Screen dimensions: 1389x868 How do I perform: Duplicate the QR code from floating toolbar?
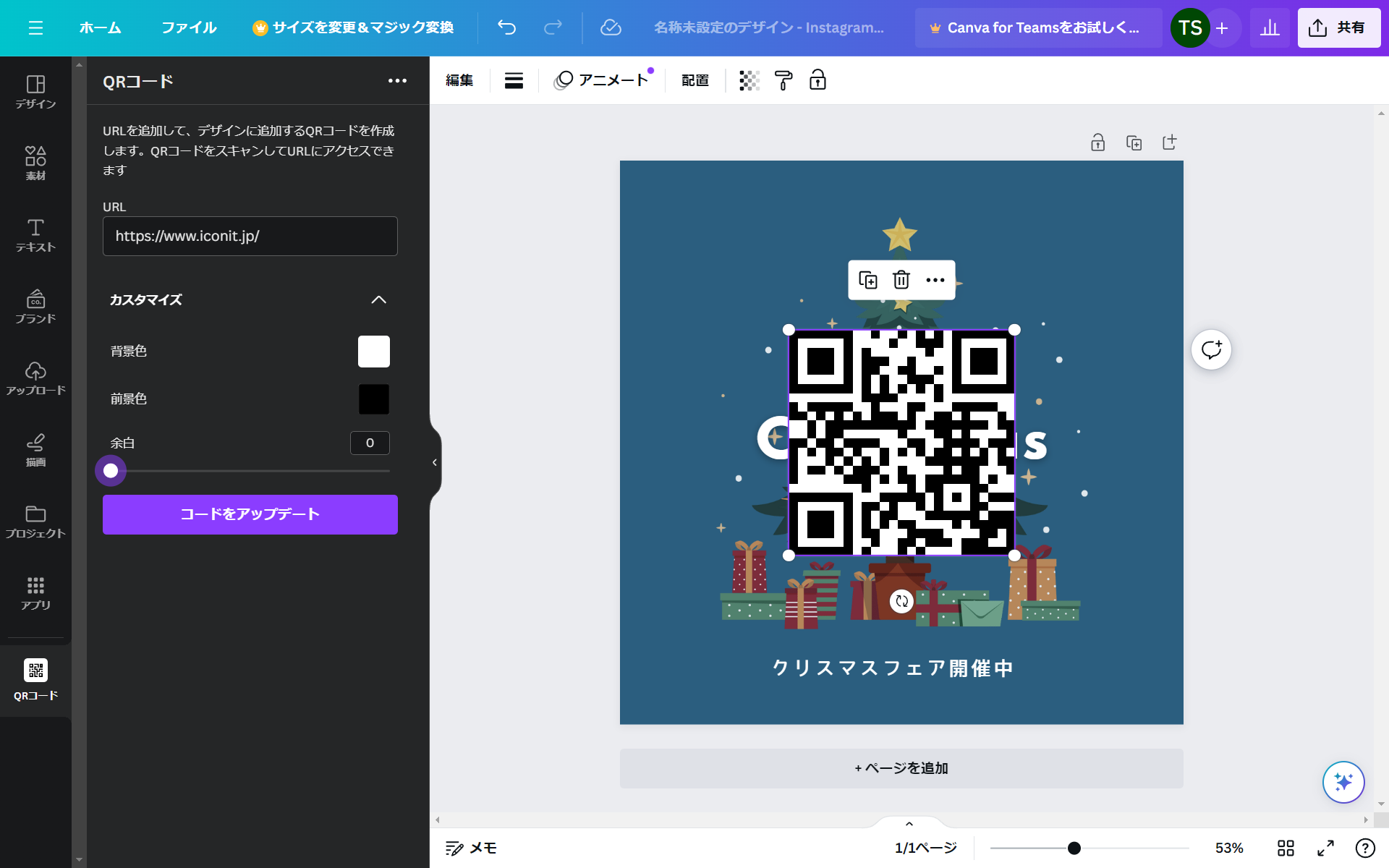point(867,280)
